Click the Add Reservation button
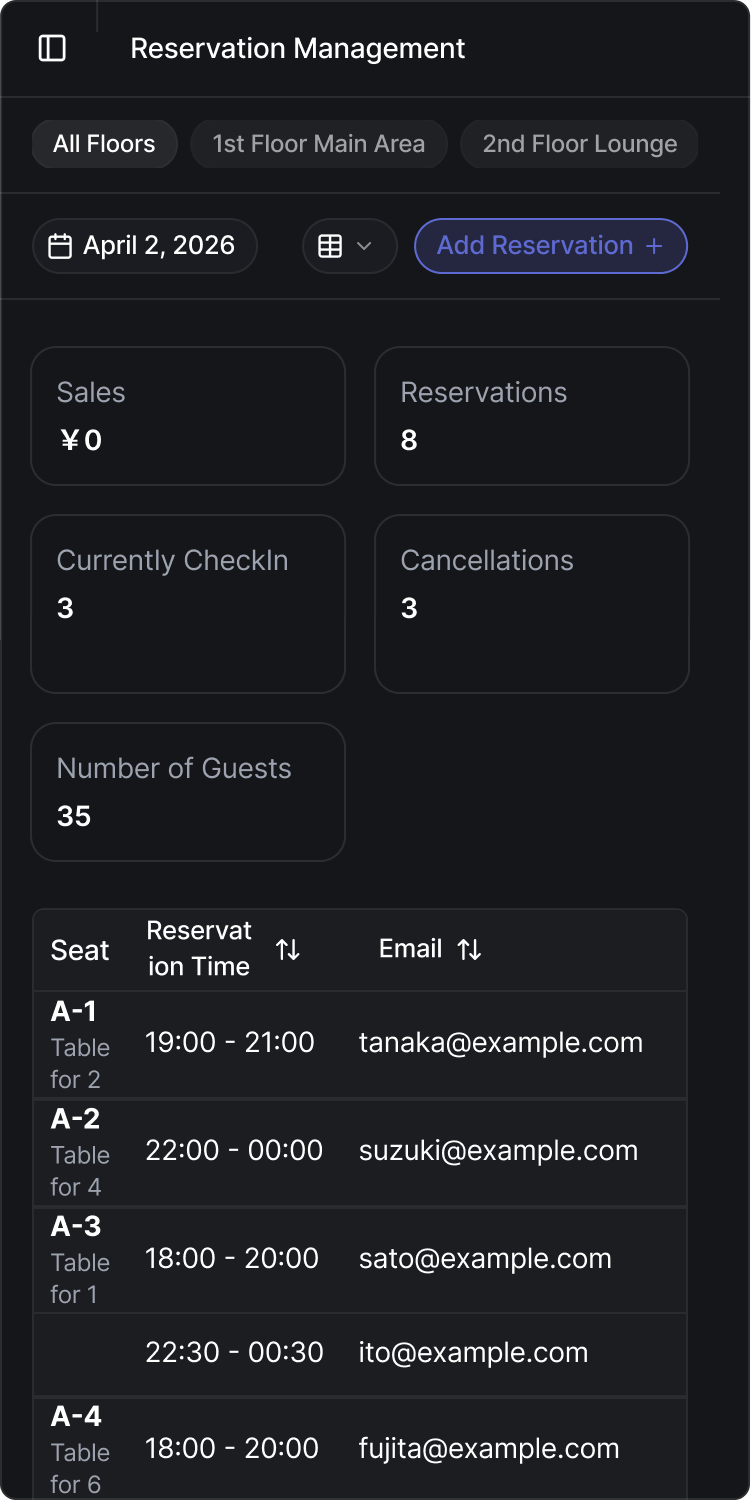The width and height of the screenshot is (751, 1501). [x=550, y=246]
